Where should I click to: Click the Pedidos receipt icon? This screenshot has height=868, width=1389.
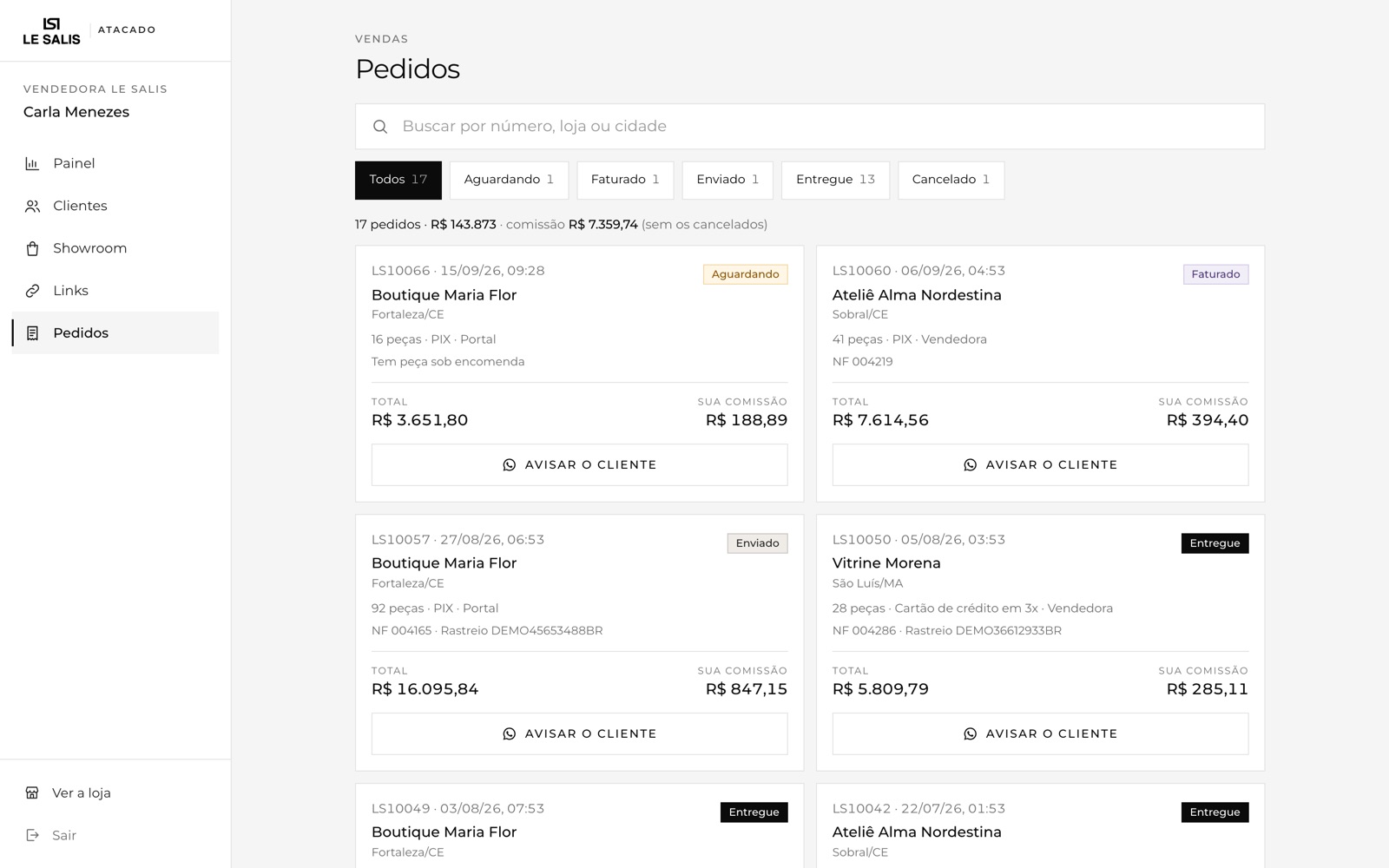[x=32, y=333]
